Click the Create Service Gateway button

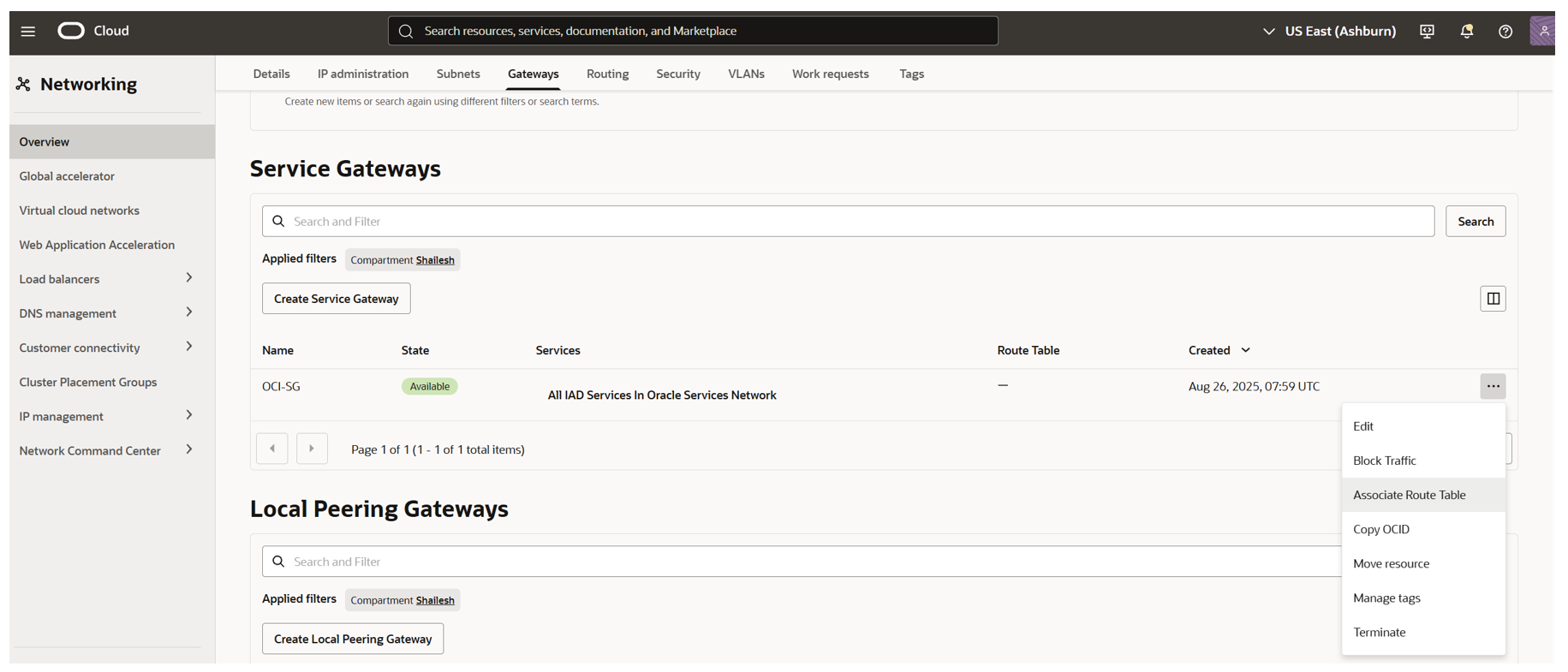[337, 299]
